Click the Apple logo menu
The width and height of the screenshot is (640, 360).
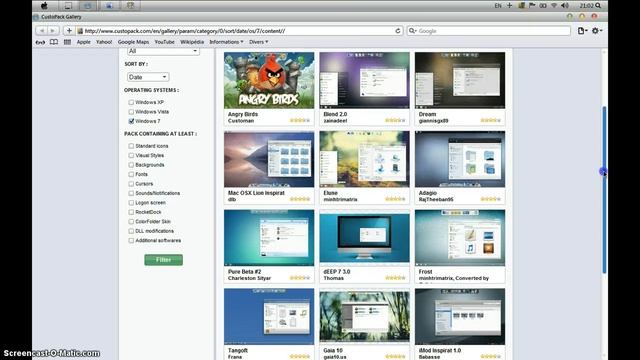point(44,5)
